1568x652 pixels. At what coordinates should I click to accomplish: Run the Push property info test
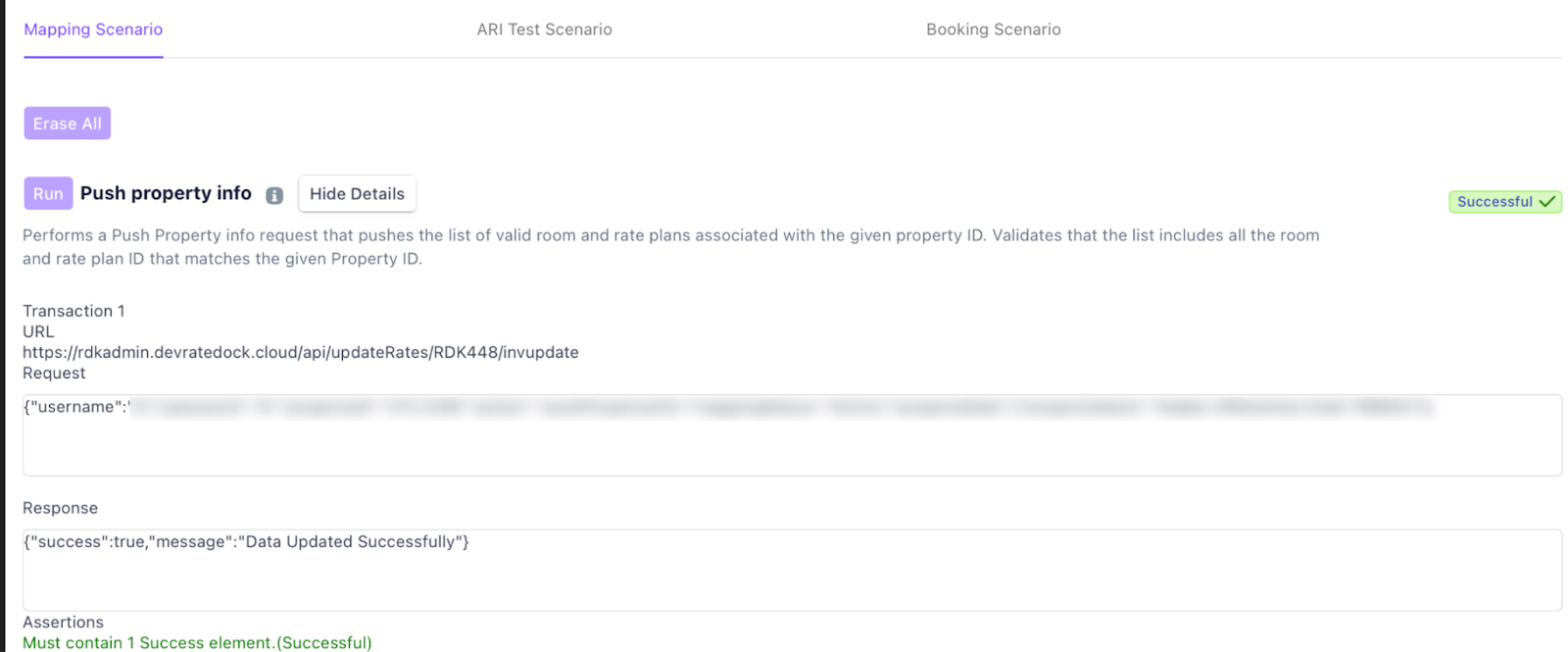tap(48, 193)
